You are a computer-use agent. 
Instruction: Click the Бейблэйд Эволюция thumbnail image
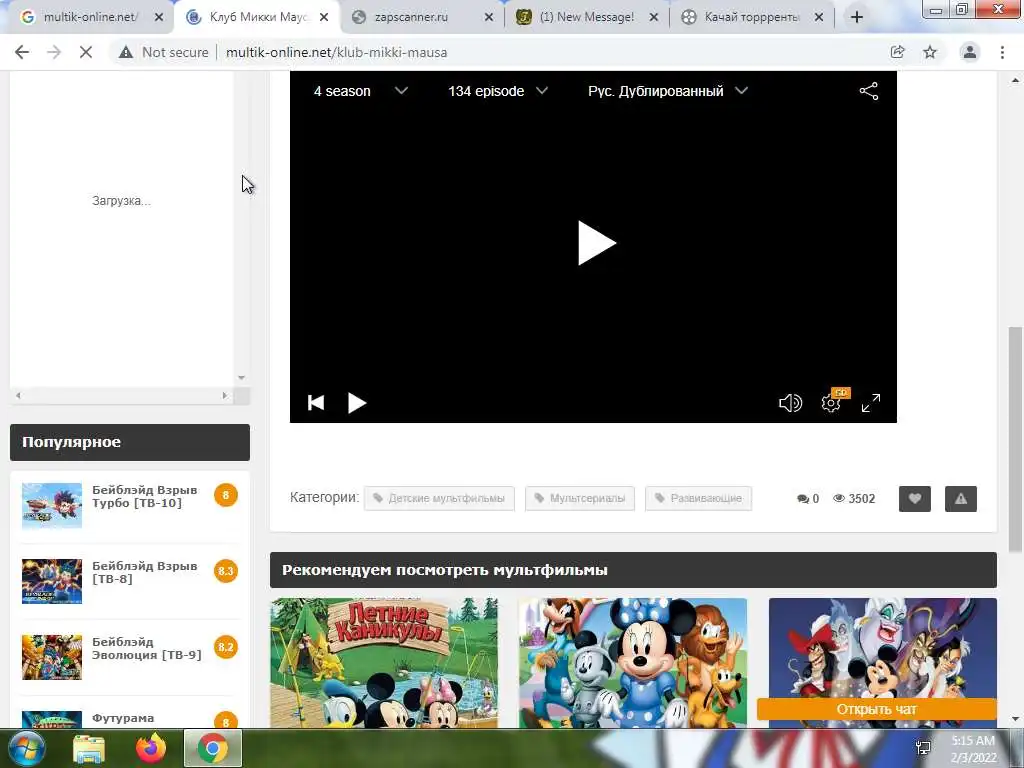(52, 657)
